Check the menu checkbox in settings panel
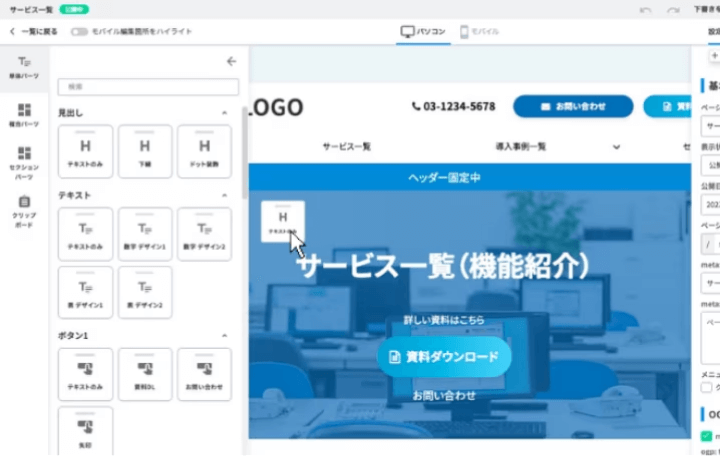 click(x=707, y=387)
